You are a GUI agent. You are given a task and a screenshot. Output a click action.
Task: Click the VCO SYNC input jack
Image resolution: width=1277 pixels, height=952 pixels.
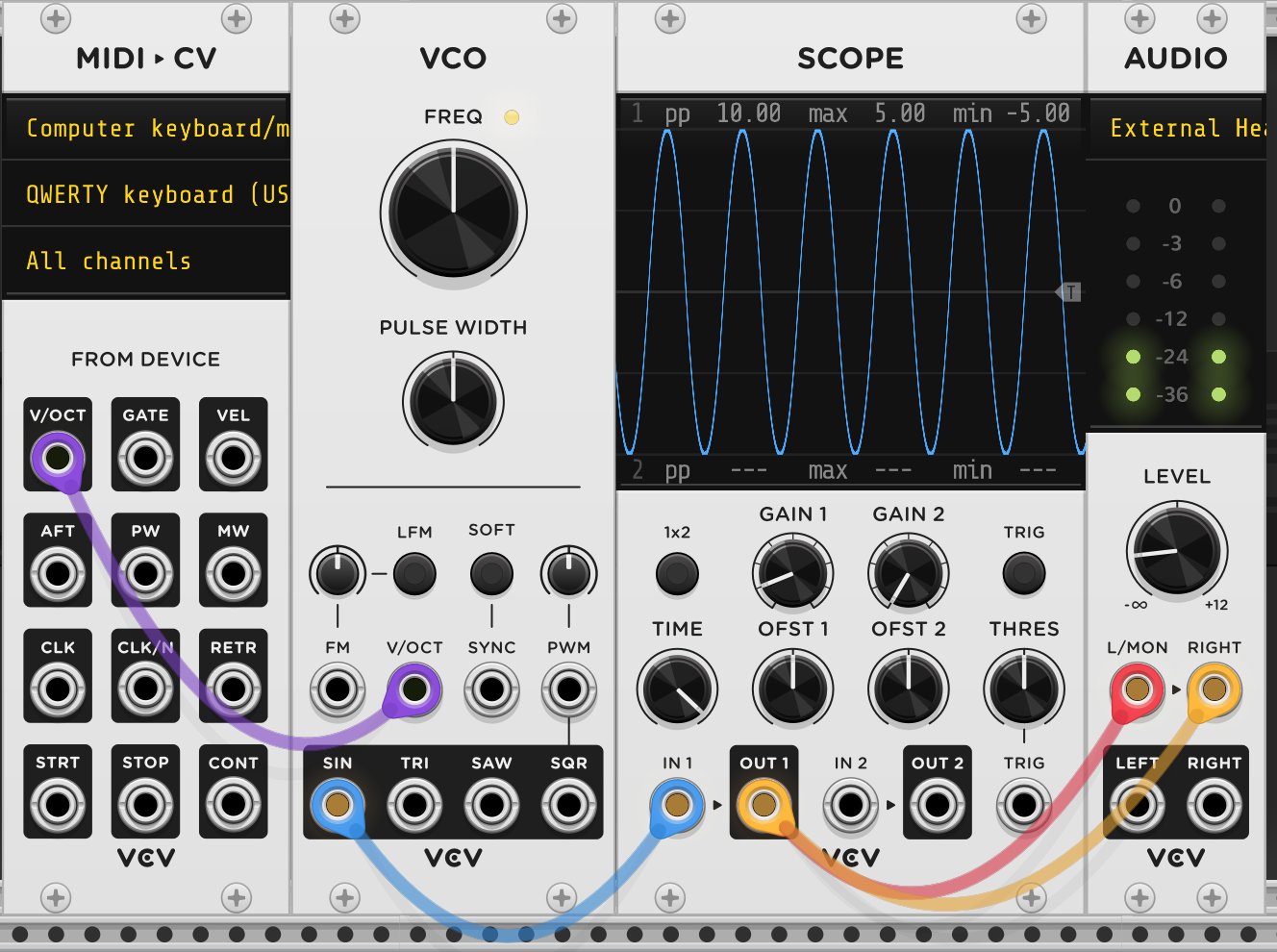tap(491, 689)
